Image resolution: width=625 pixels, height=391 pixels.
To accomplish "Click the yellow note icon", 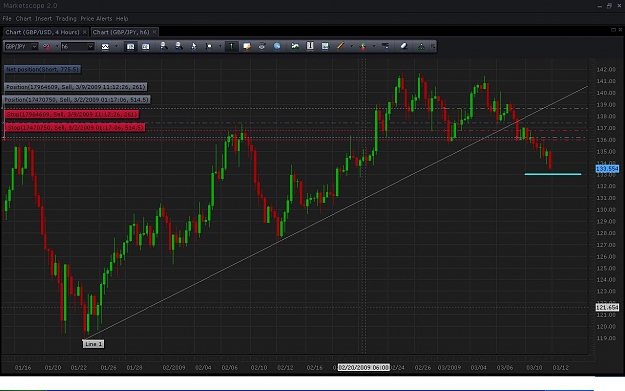I will click(247, 47).
